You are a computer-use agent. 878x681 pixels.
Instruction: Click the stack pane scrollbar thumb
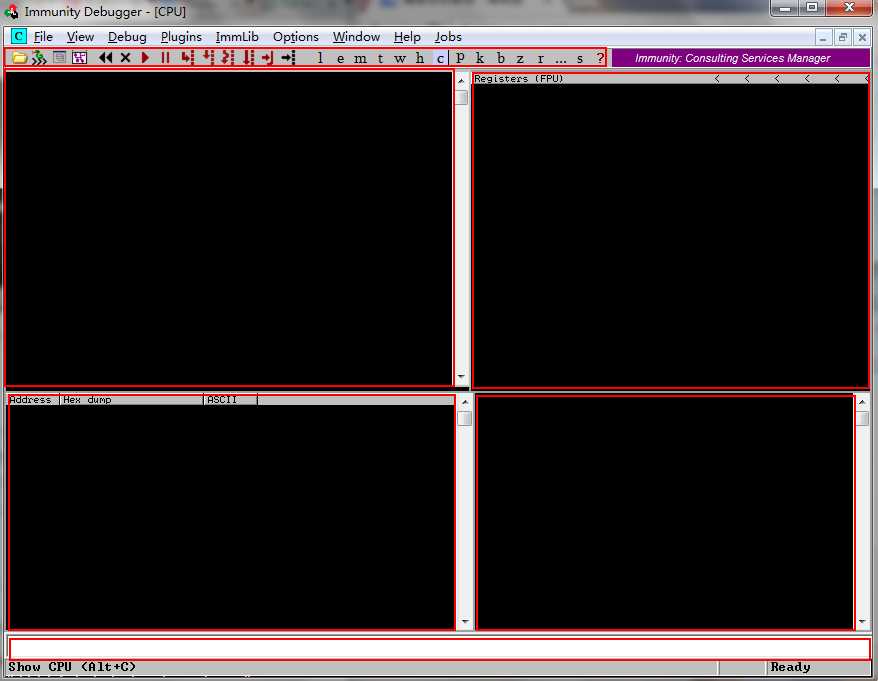[x=862, y=418]
